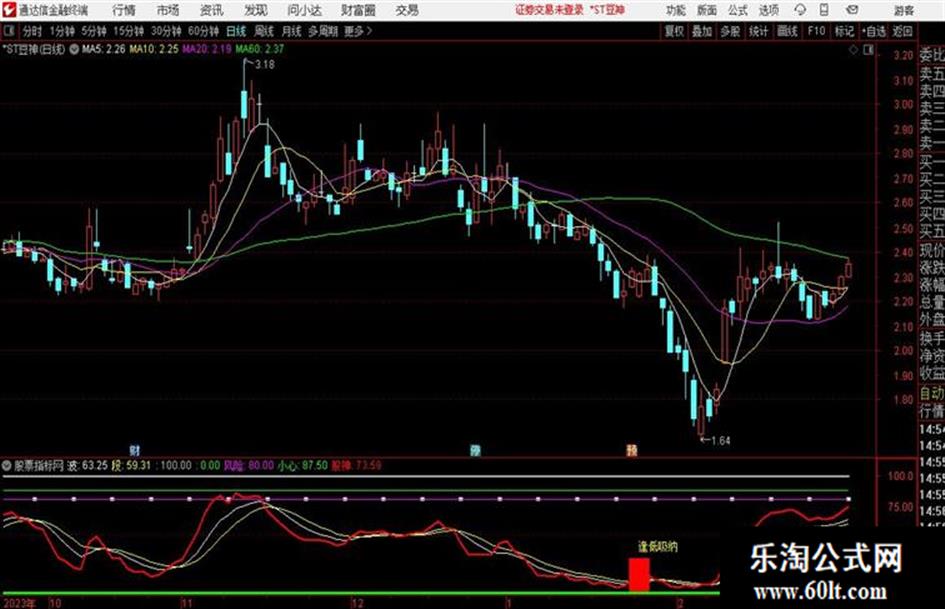This screenshot has width=945, height=609.
Task: Expand the sub-indicator dropdown beside 股票指标网
Action: point(7,465)
